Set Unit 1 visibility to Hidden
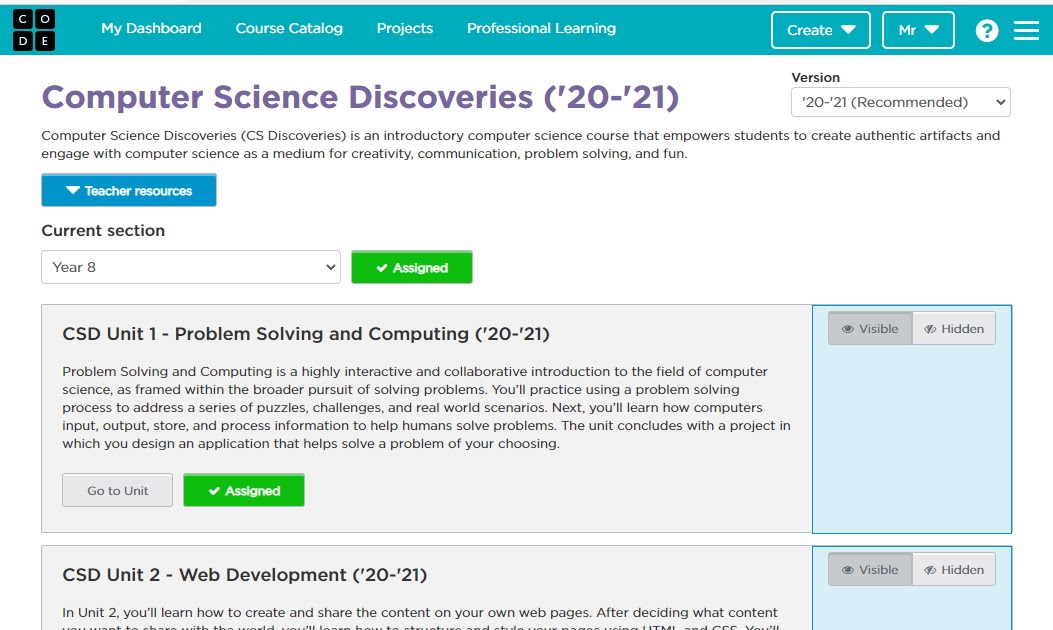1053x630 pixels. click(954, 329)
